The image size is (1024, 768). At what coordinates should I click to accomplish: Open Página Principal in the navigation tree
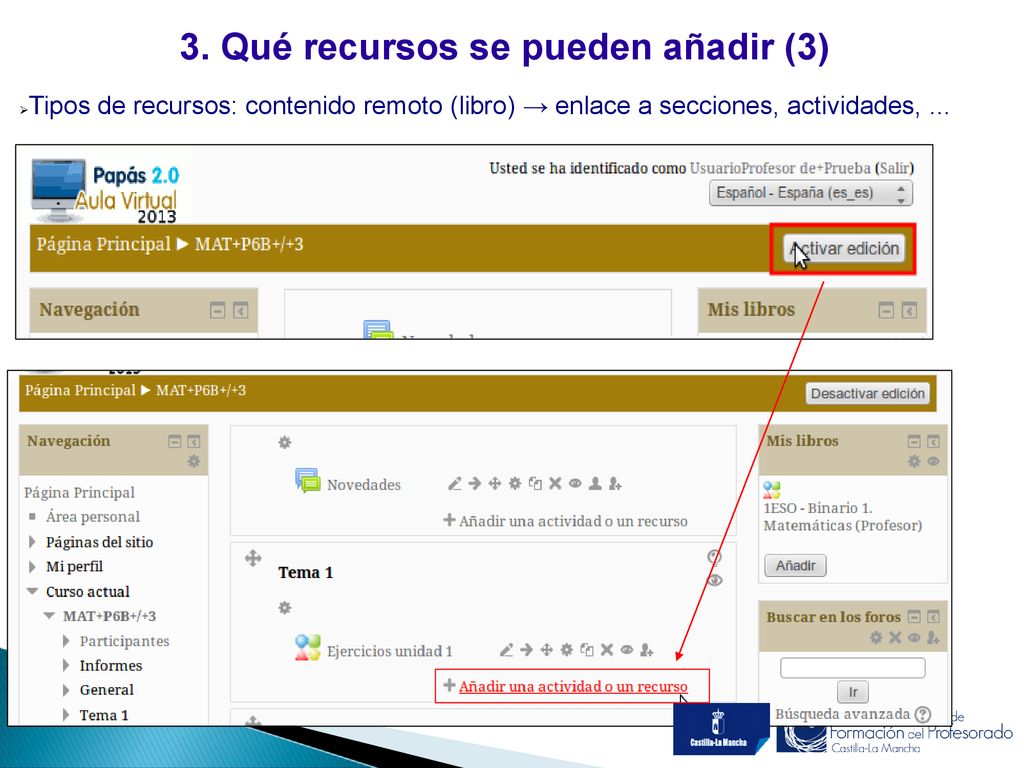[80, 492]
